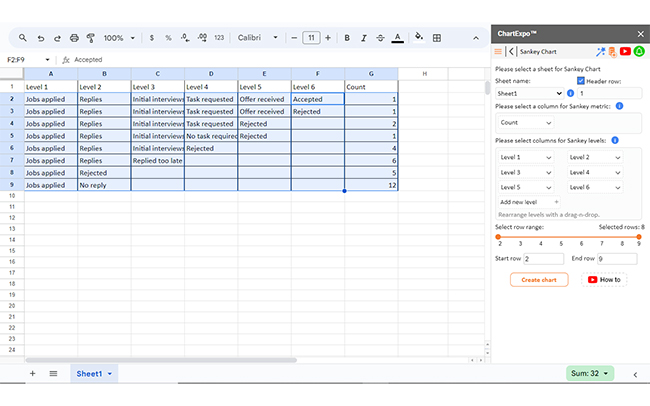The image size is (650, 406).
Task: Select cell containing 'No reply'
Action: click(x=104, y=185)
